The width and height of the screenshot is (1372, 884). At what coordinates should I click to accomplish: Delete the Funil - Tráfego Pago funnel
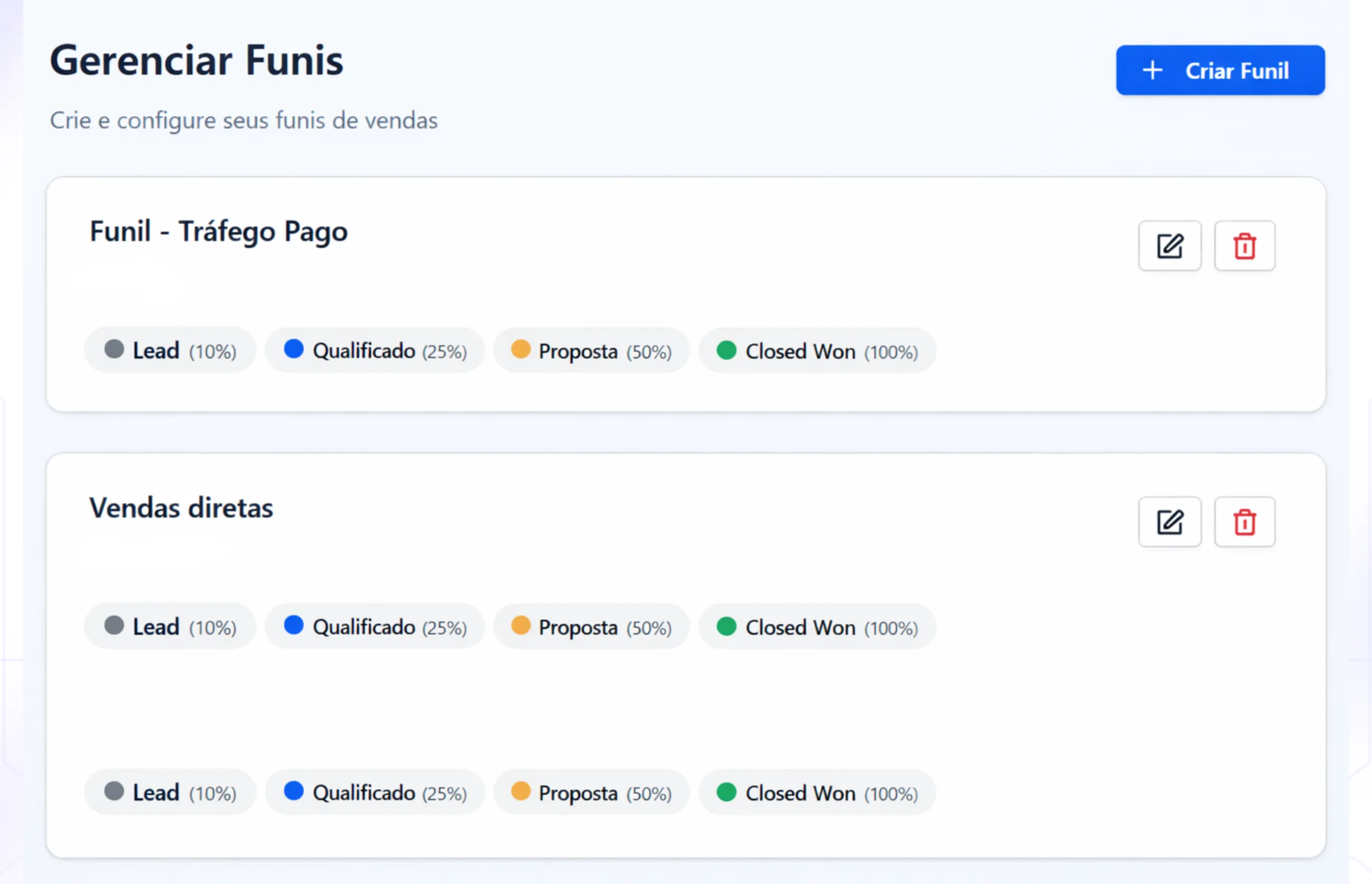point(1244,246)
